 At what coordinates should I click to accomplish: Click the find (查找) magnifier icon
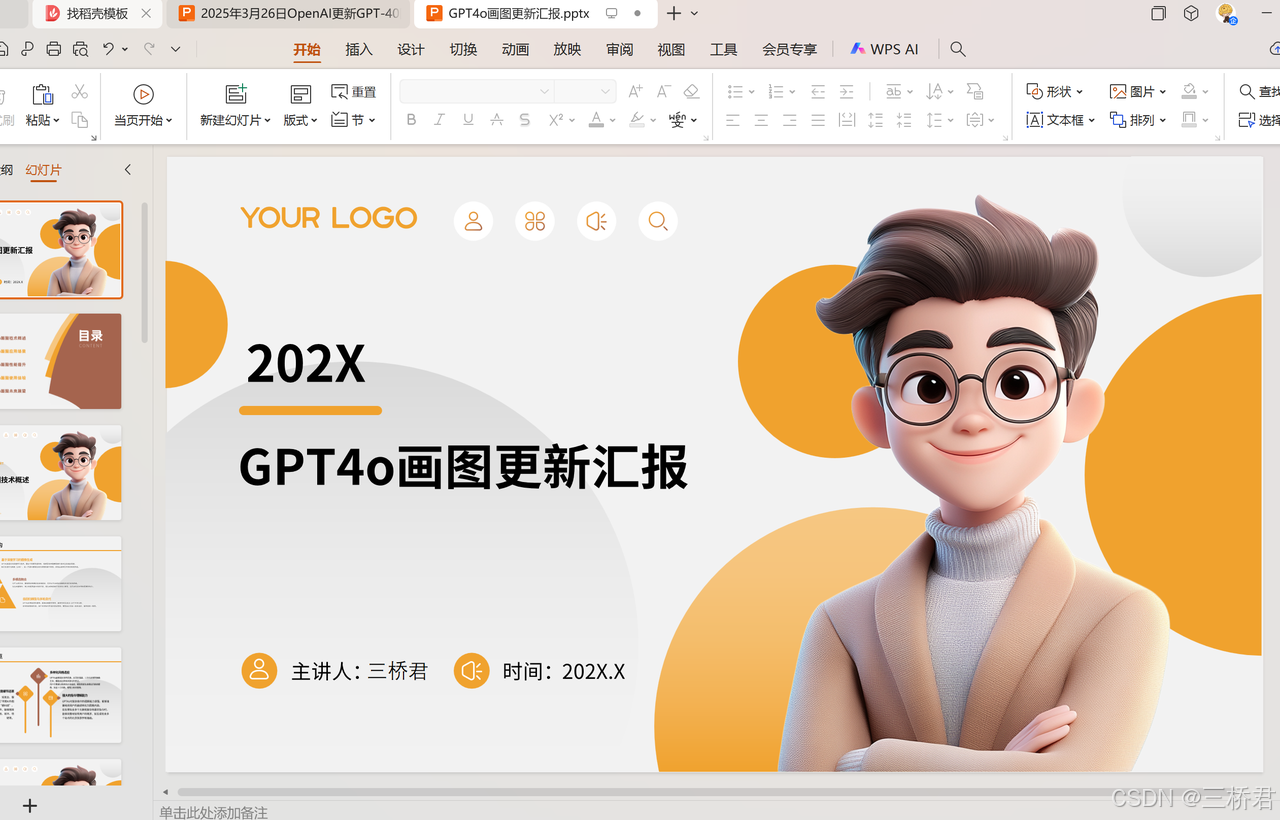tap(1247, 92)
